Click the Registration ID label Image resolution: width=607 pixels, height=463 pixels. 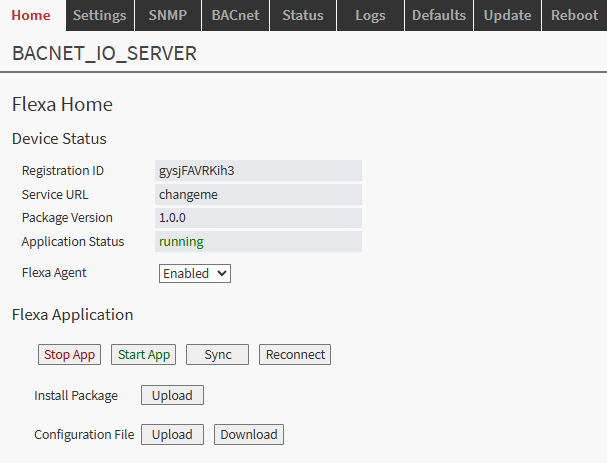pyautogui.click(x=63, y=171)
